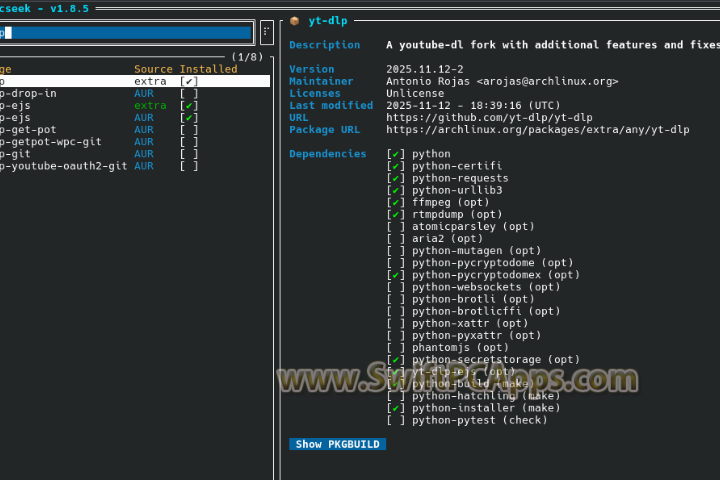This screenshot has height=480, width=720.
Task: Click the python-mutagen (opt) dependency
Action: tap(476, 251)
